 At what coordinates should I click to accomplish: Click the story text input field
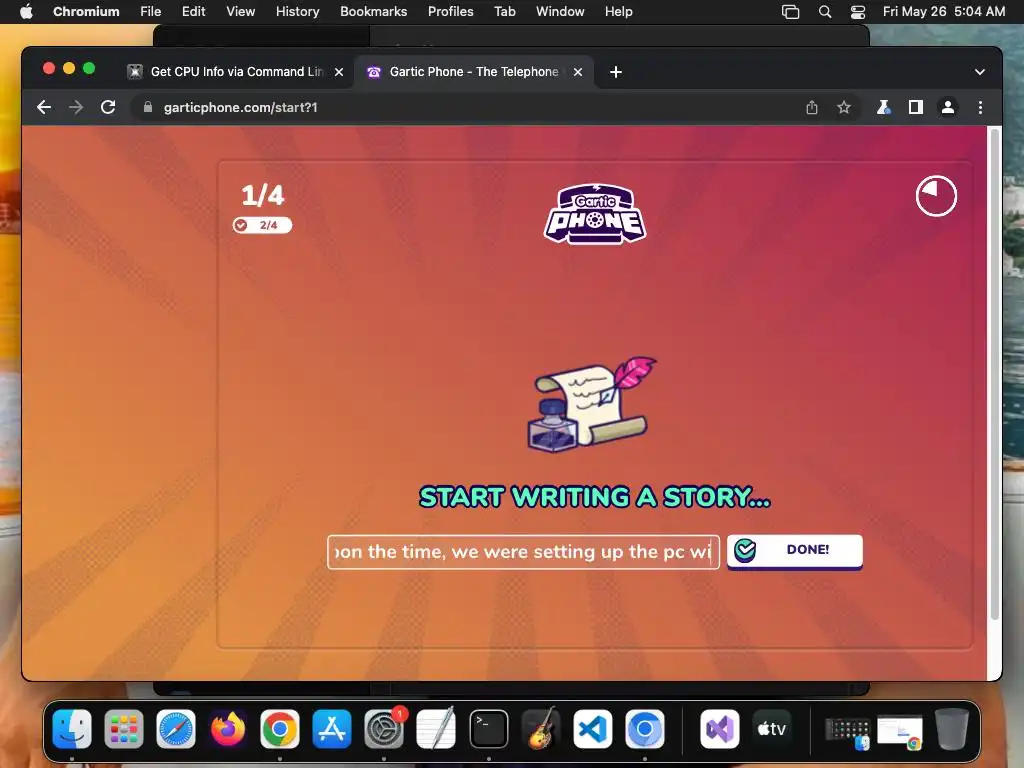tap(523, 552)
